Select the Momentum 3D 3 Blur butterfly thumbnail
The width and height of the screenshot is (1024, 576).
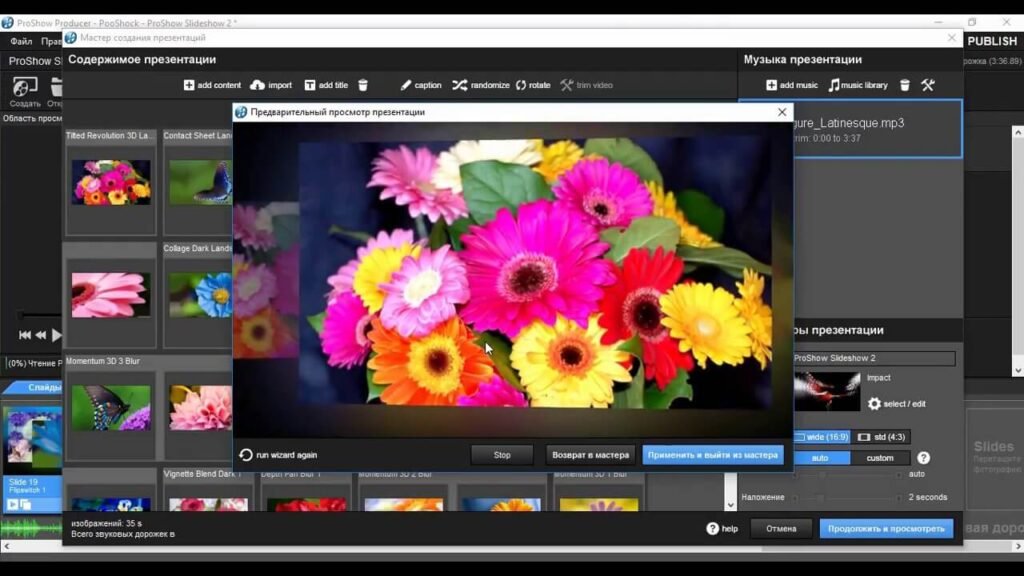point(111,408)
